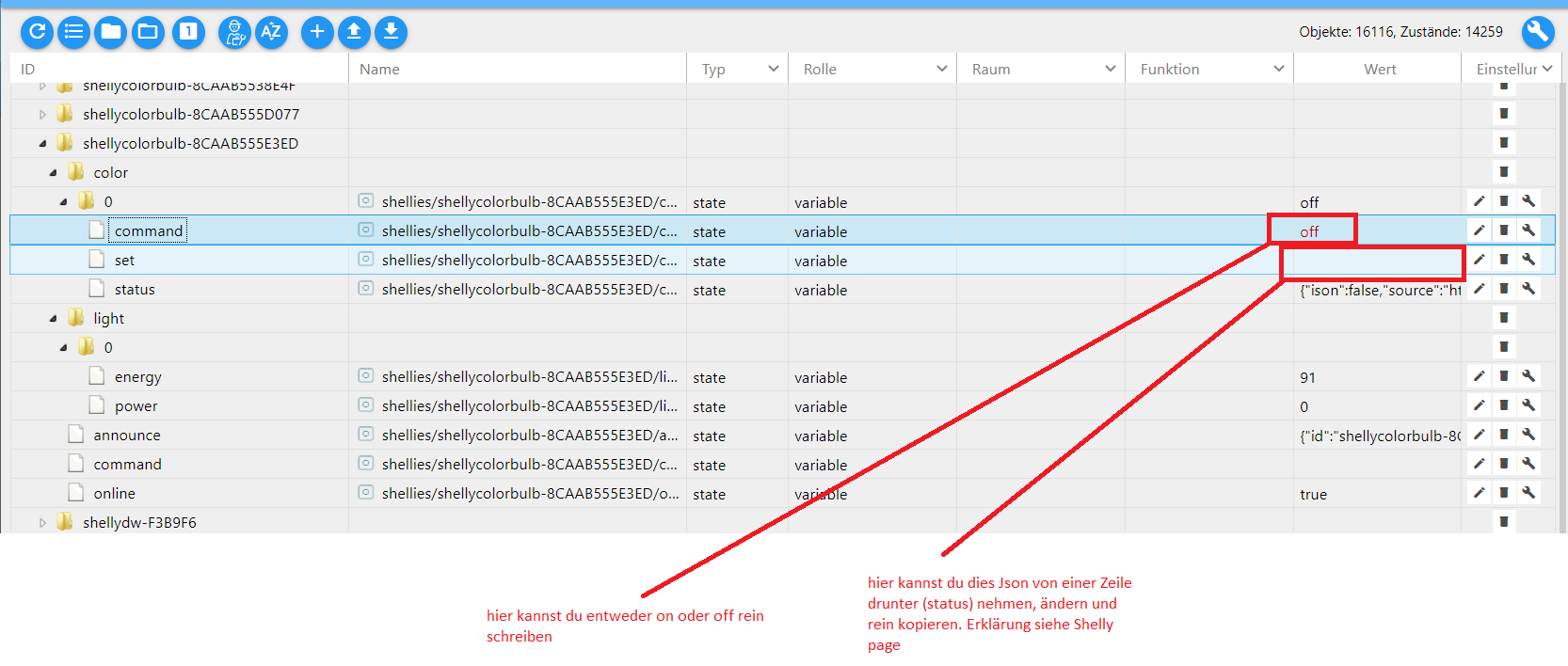This screenshot has width=1568, height=666.
Task: Click the vertical scrollbar of the objects table
Action: [x=1561, y=308]
